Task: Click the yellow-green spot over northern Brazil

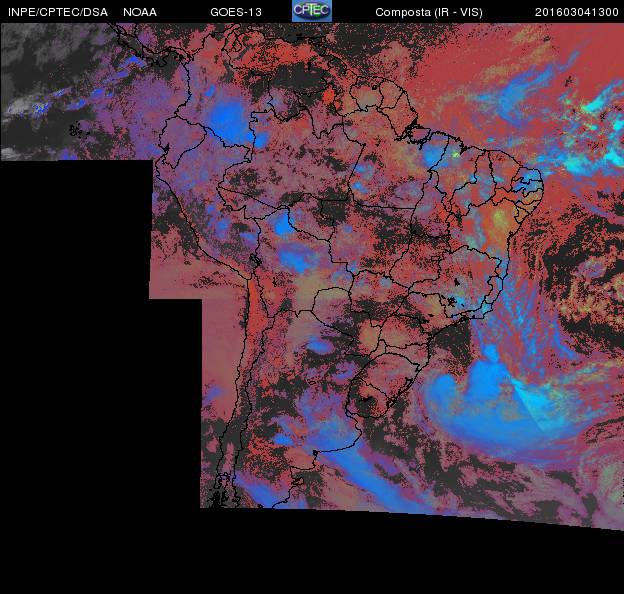Action: (456, 155)
